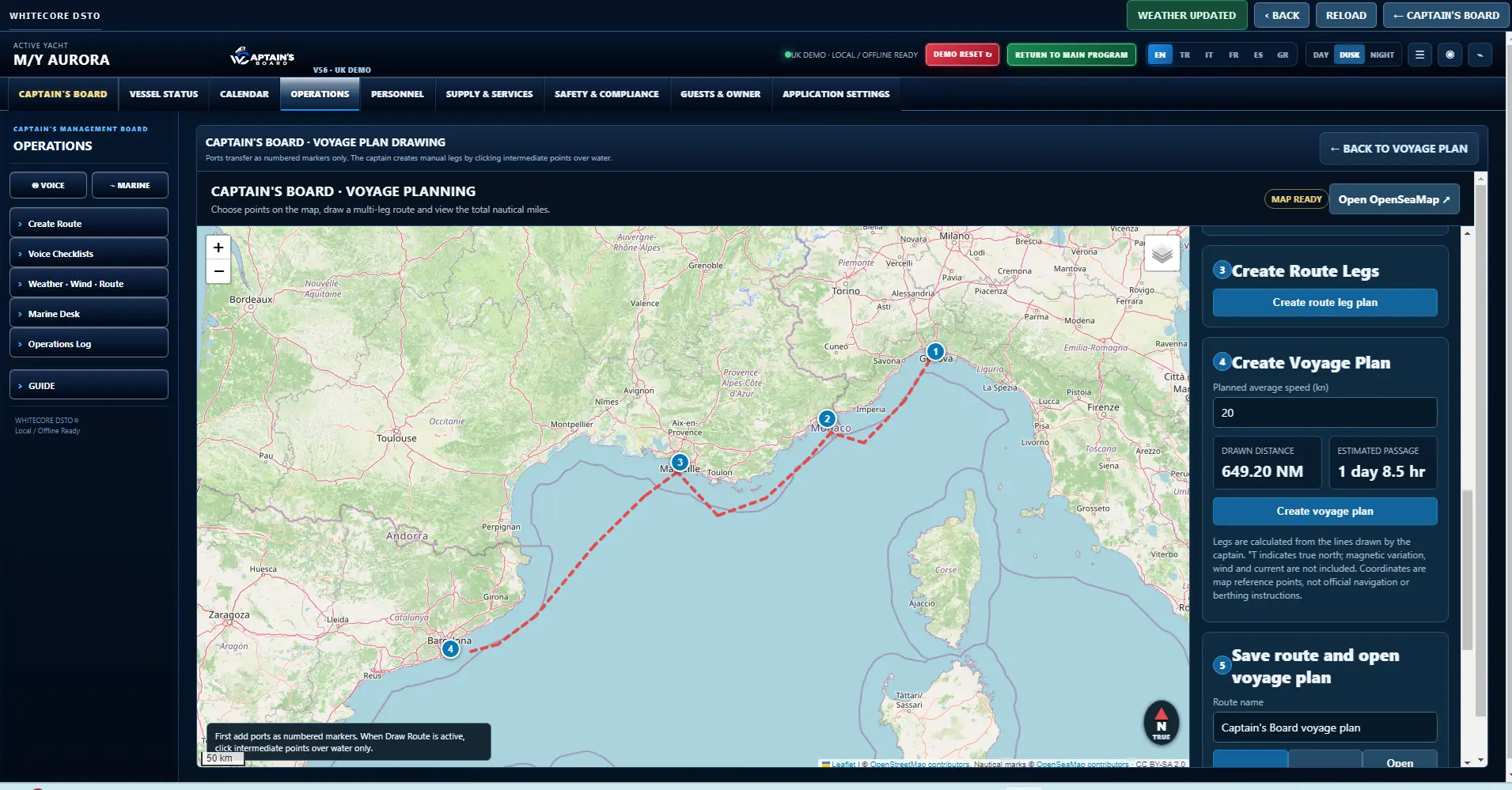Expand the Create Route section
Screen dimensions: 1512x790
click(x=89, y=224)
